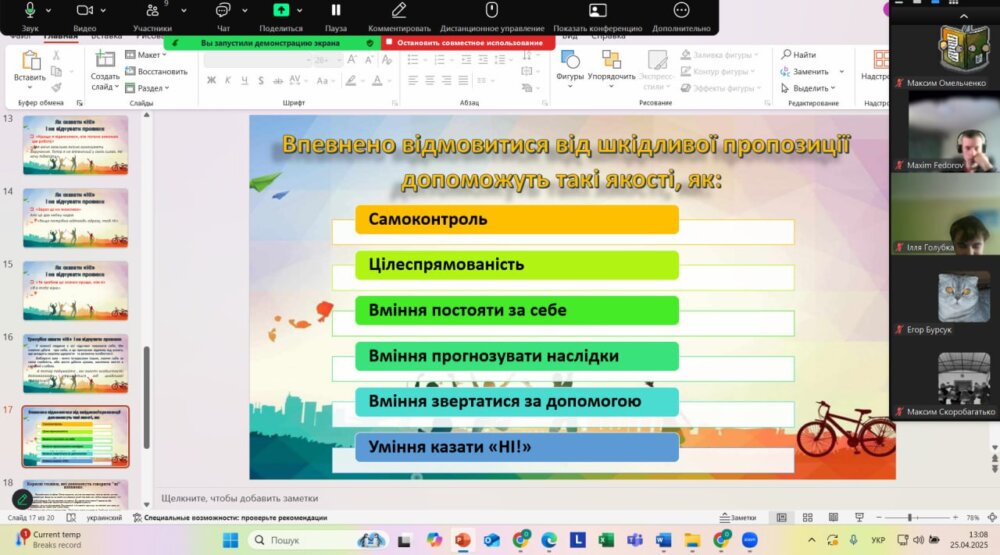Open Специальные возможности accessibility check
The image size is (1000, 555).
230,518
